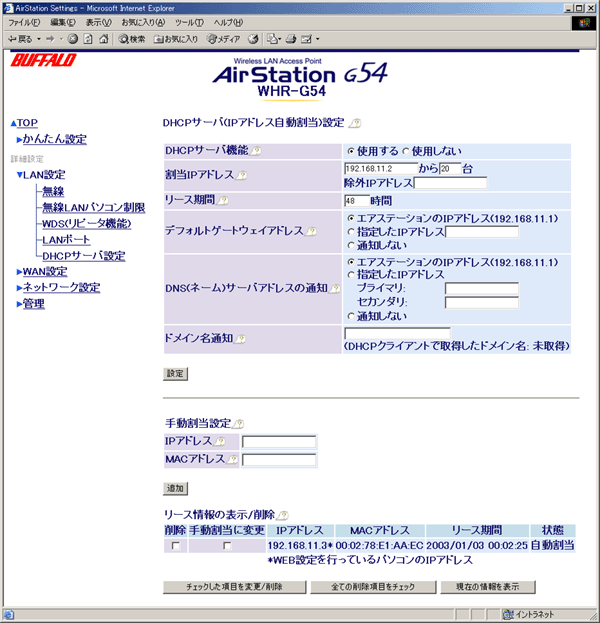Select 指定したIPアドレス for default gateway
The image size is (600, 623).
point(350,232)
